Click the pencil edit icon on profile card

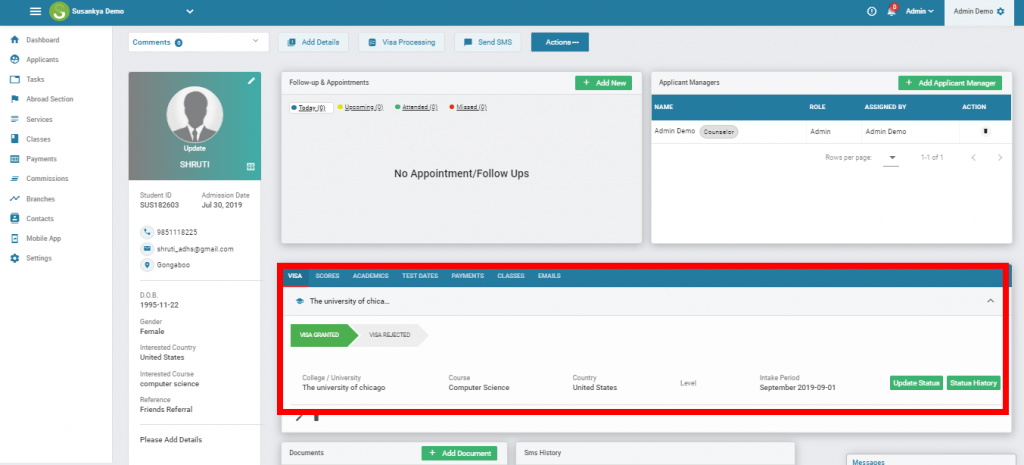coord(252,80)
